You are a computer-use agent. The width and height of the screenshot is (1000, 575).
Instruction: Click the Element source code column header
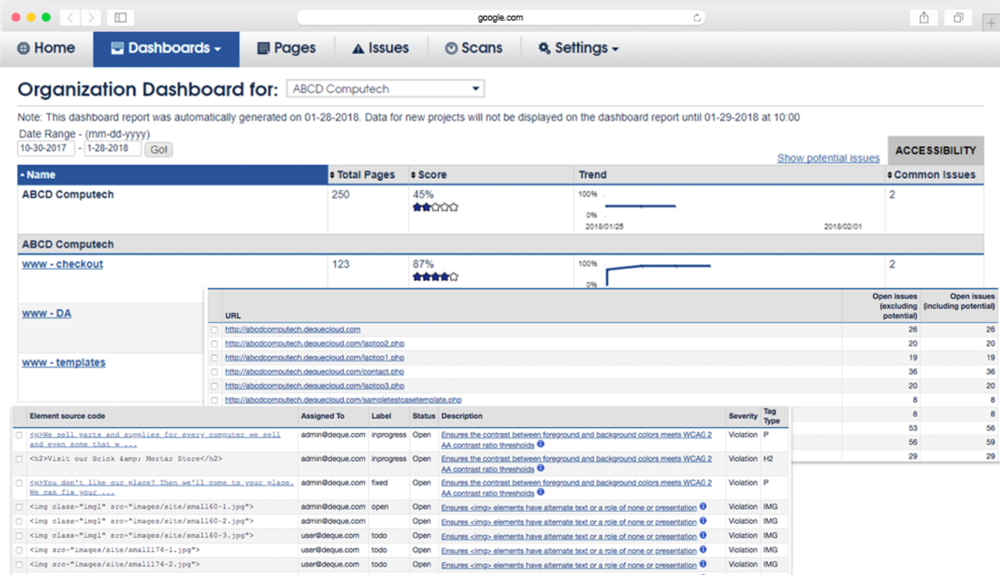click(67, 416)
